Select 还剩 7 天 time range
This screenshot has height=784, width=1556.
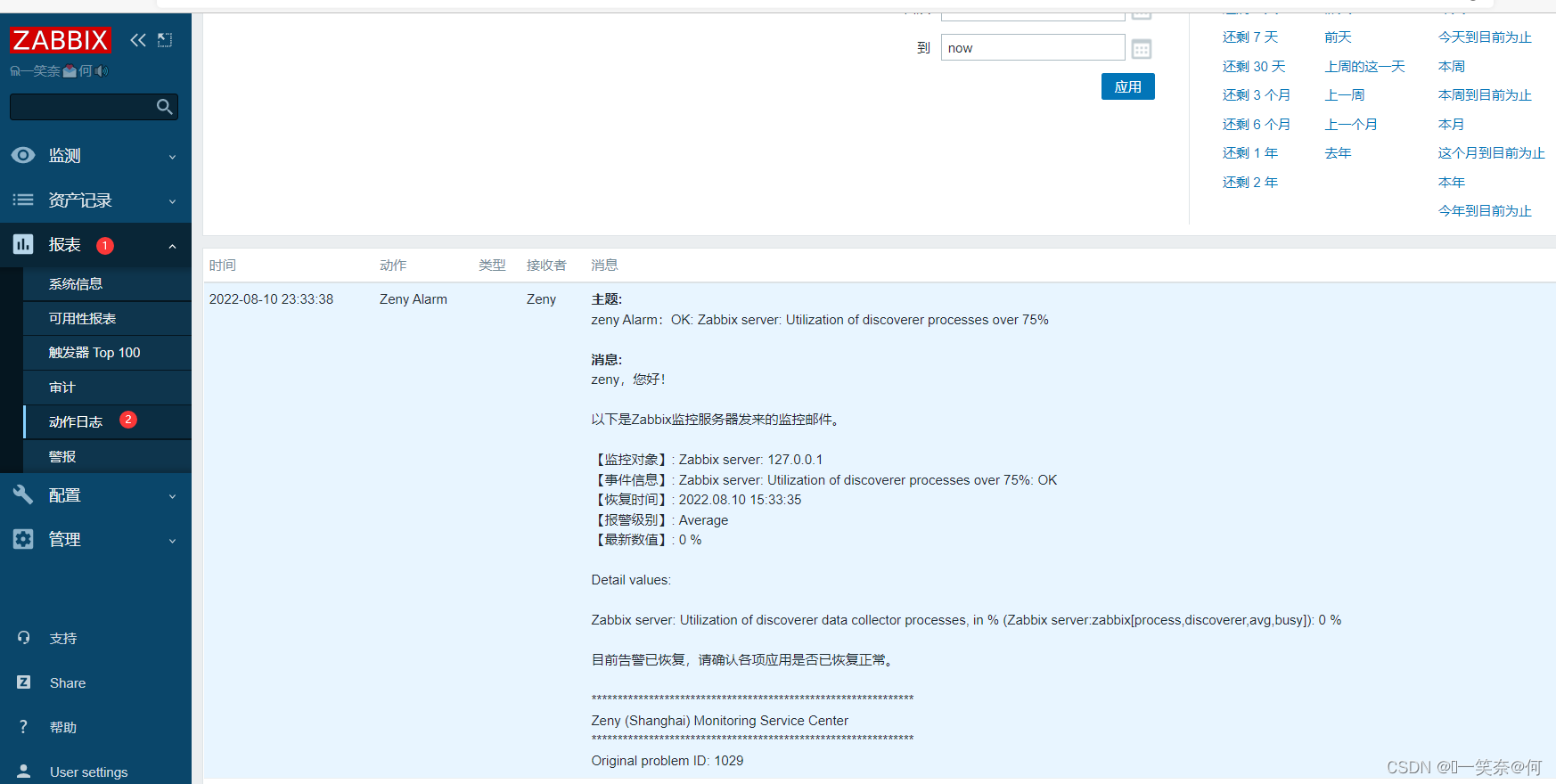tap(1249, 37)
